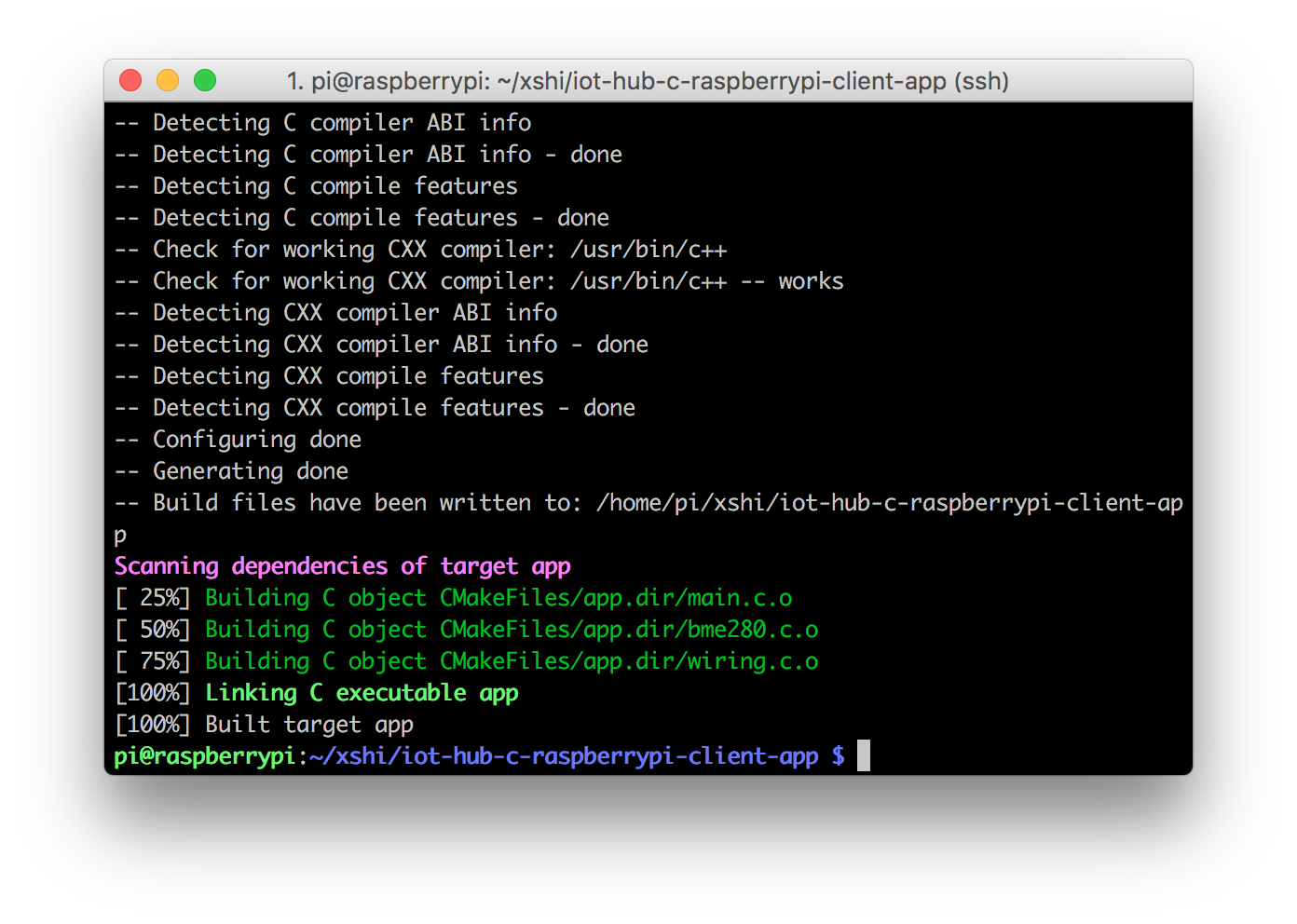This screenshot has height=924, width=1297.
Task: Click the [ 25%] progress indicator
Action: pos(152,598)
